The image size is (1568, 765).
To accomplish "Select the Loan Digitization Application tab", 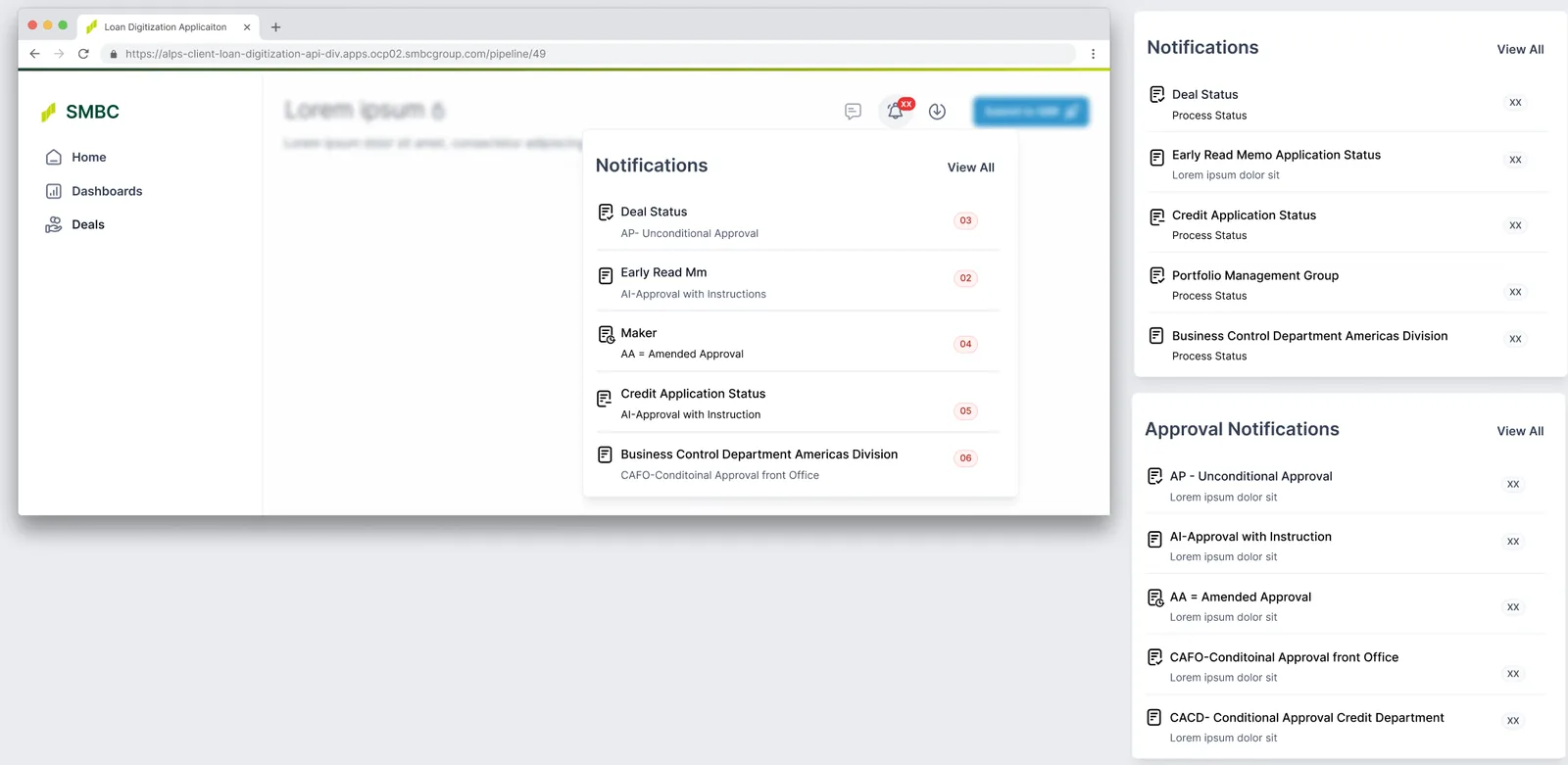I will point(166,27).
